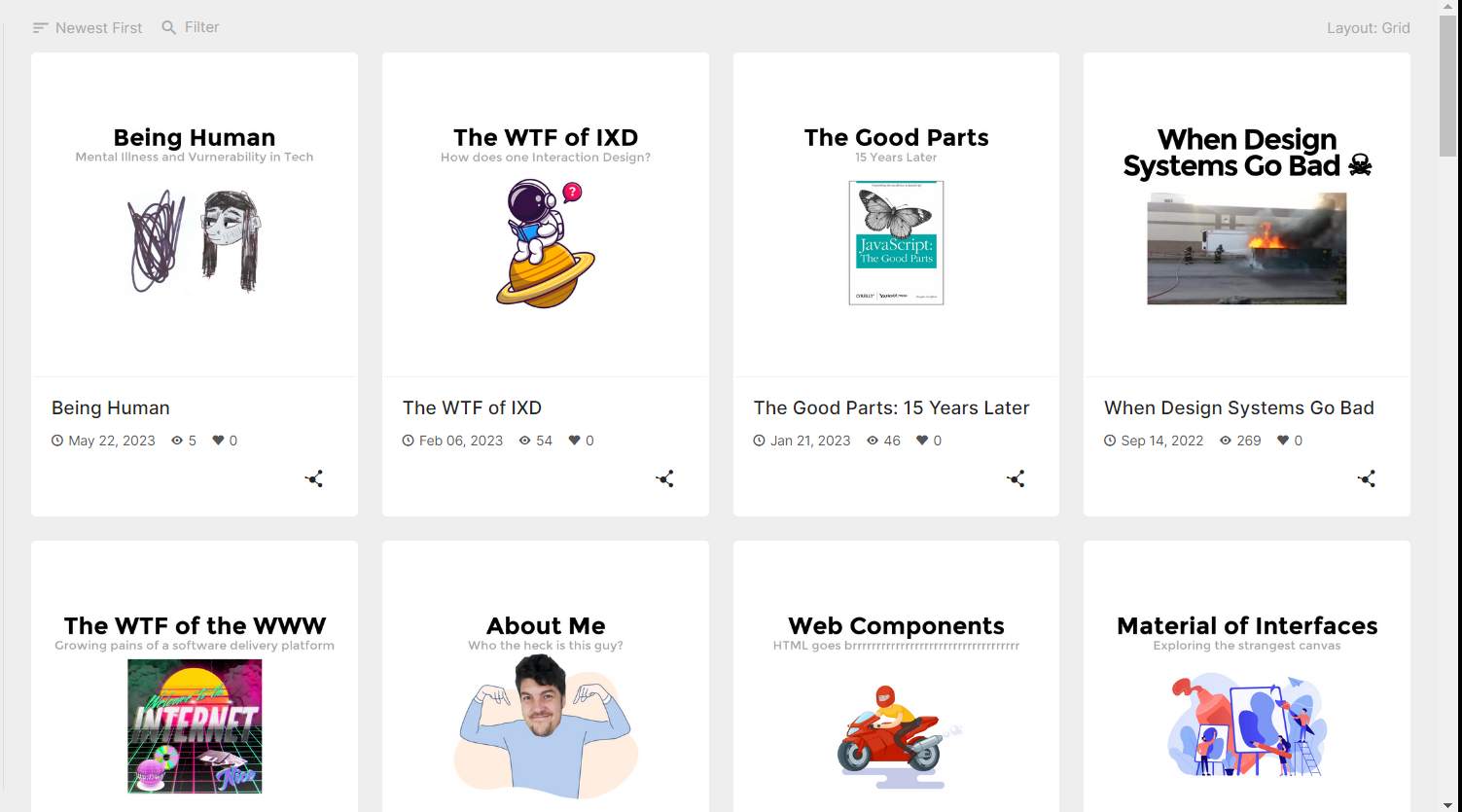The image size is (1462, 812).
Task: Change the Layout: Grid option
Action: [x=1369, y=28]
